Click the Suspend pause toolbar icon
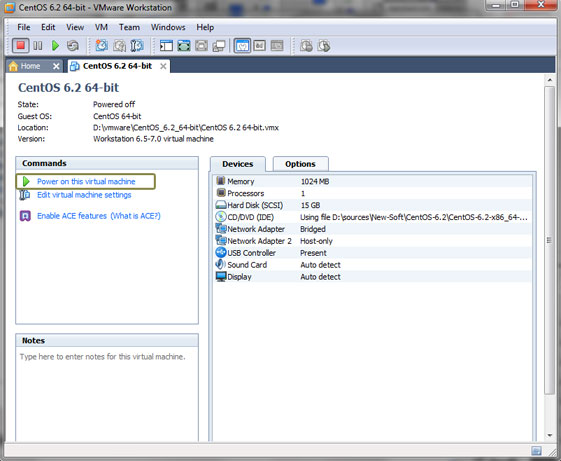This screenshot has width=561, height=461. coord(38,45)
